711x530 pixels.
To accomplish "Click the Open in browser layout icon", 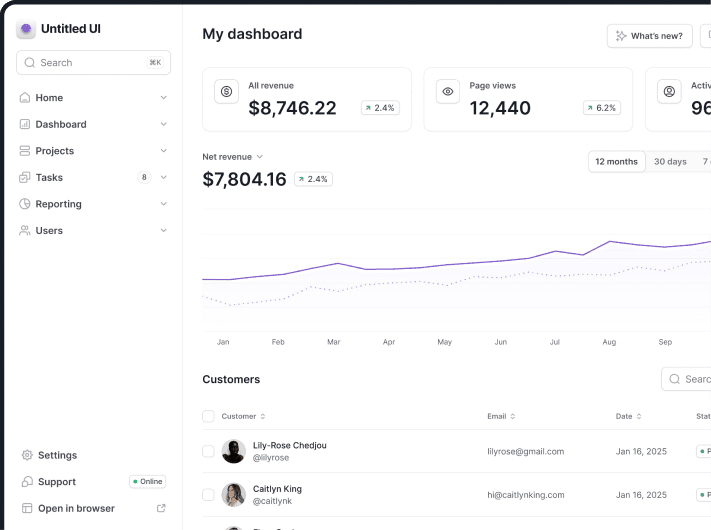I will (27, 508).
